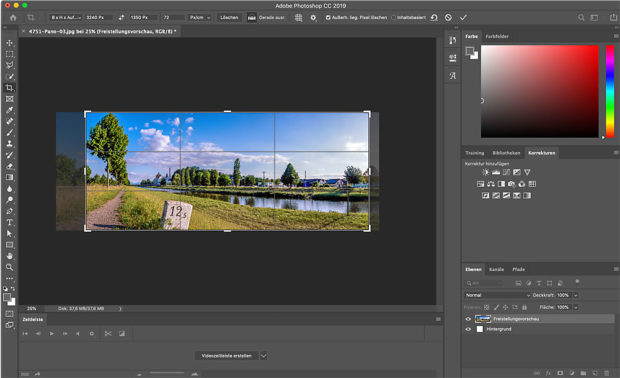Screen dimensions: 620x378
Task: Select the Rectangle shape tool
Action: (x=9, y=245)
